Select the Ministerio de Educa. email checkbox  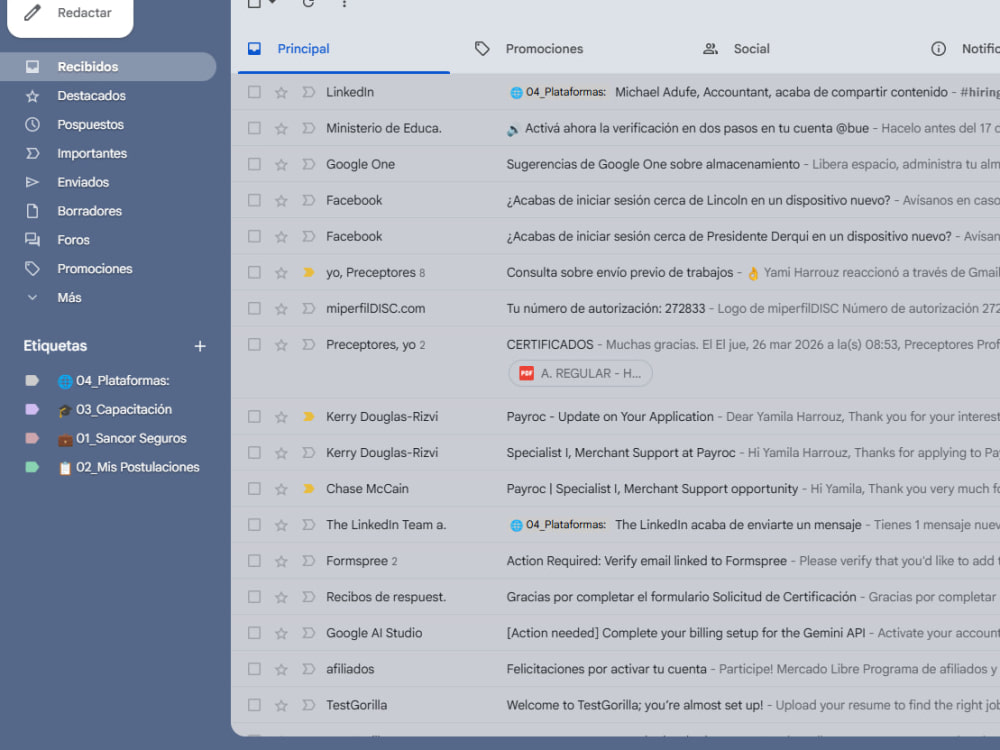click(x=254, y=128)
